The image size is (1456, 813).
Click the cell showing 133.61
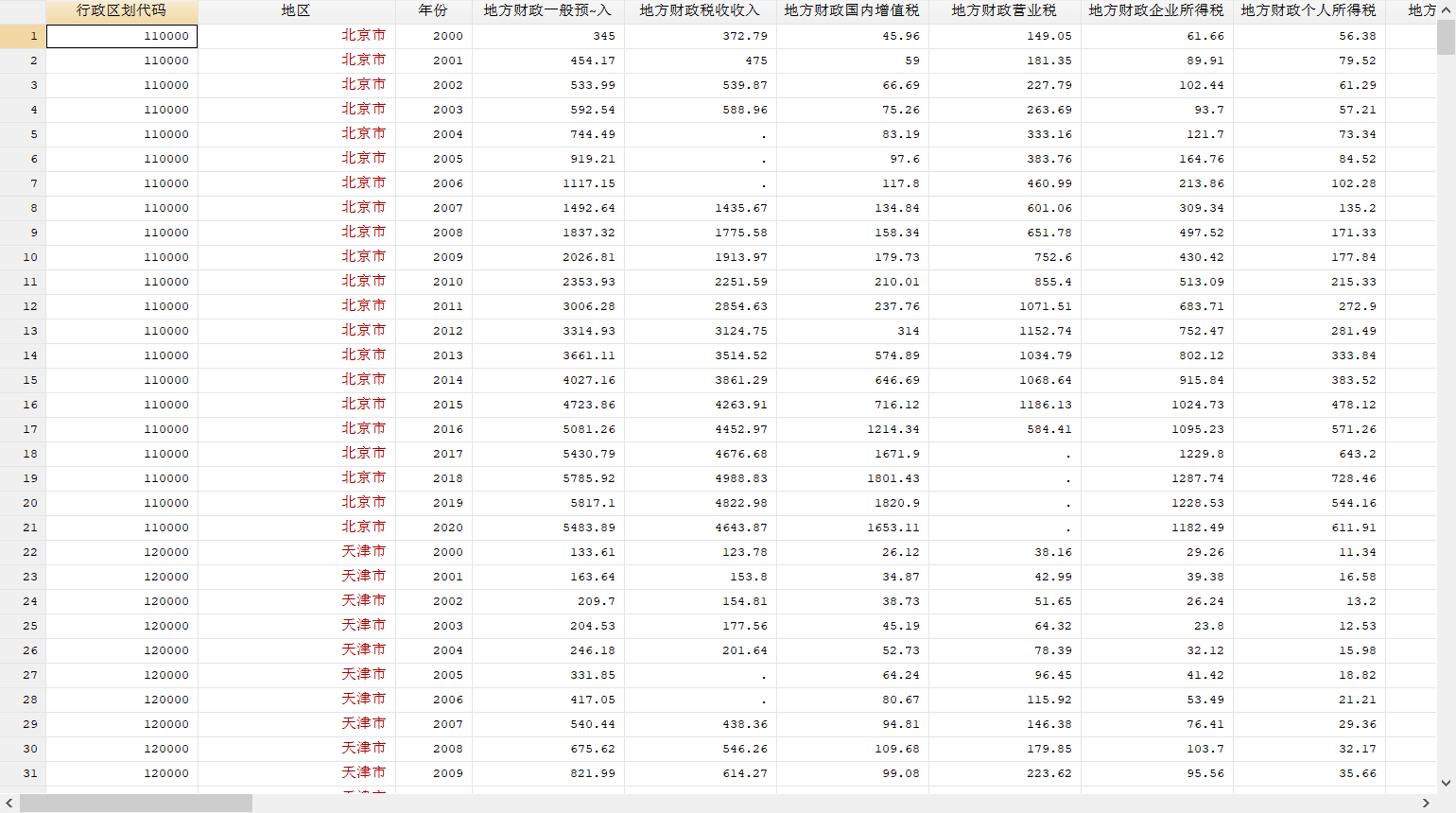pyautogui.click(x=548, y=552)
